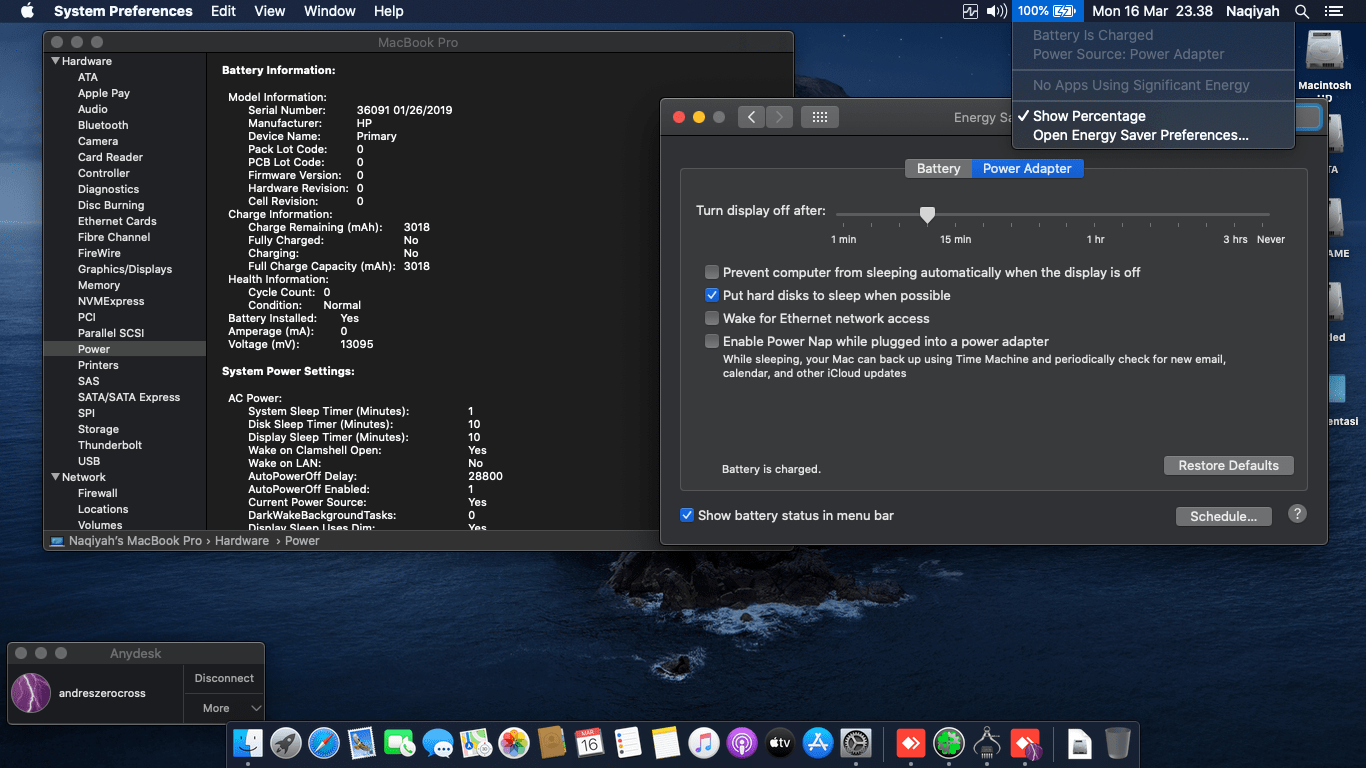Switch to the Battery tab
This screenshot has width=1366, height=768.
click(938, 168)
